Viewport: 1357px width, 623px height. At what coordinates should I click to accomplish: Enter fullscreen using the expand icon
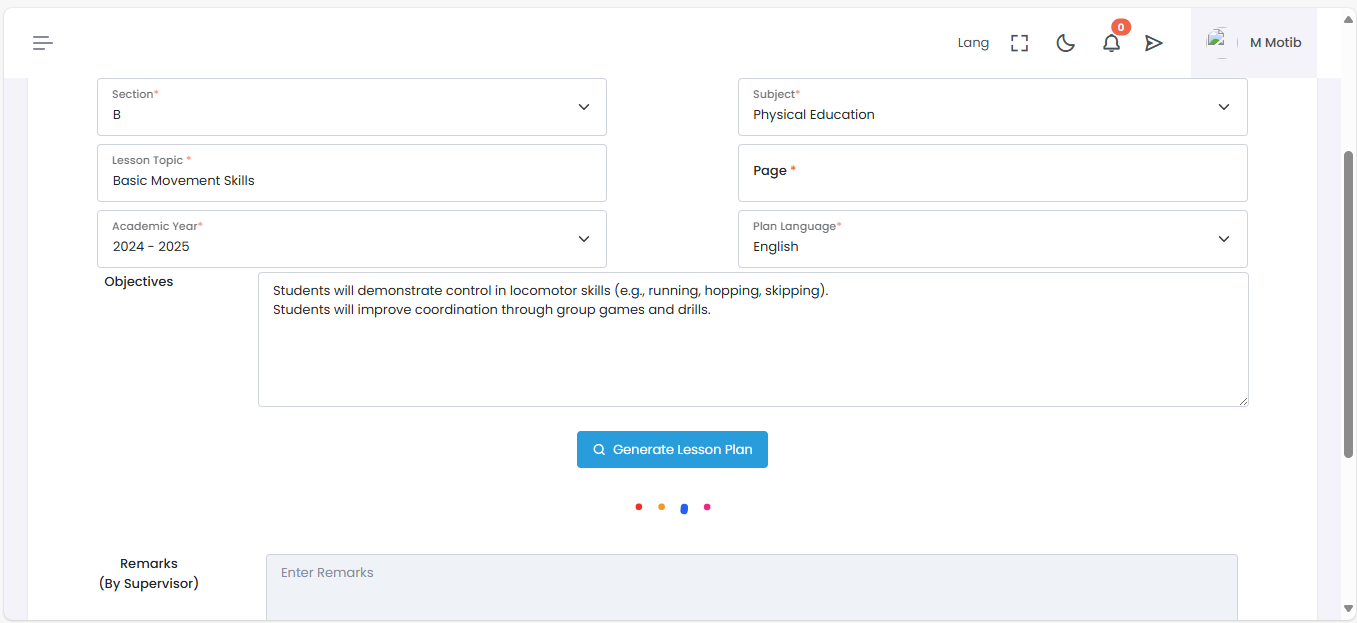[1019, 42]
